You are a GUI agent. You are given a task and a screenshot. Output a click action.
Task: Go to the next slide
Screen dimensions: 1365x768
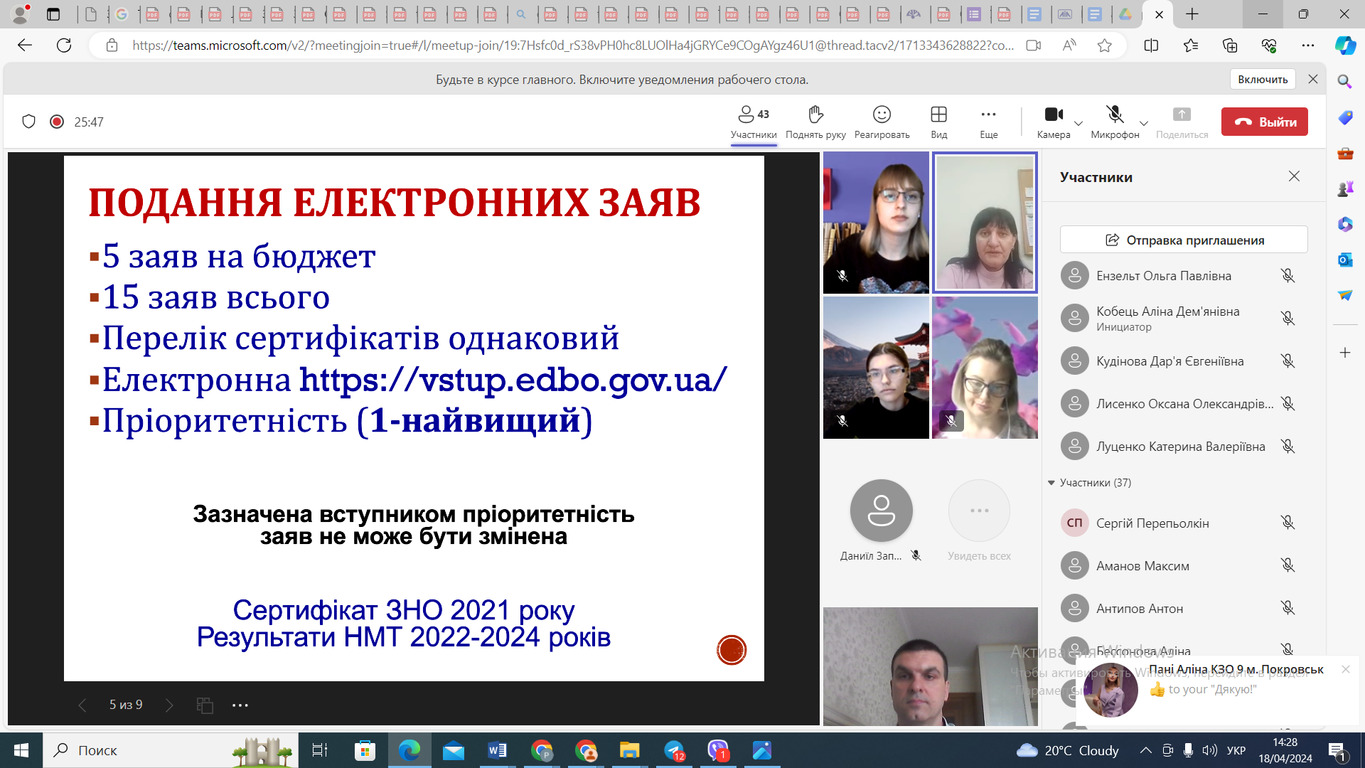coord(169,705)
